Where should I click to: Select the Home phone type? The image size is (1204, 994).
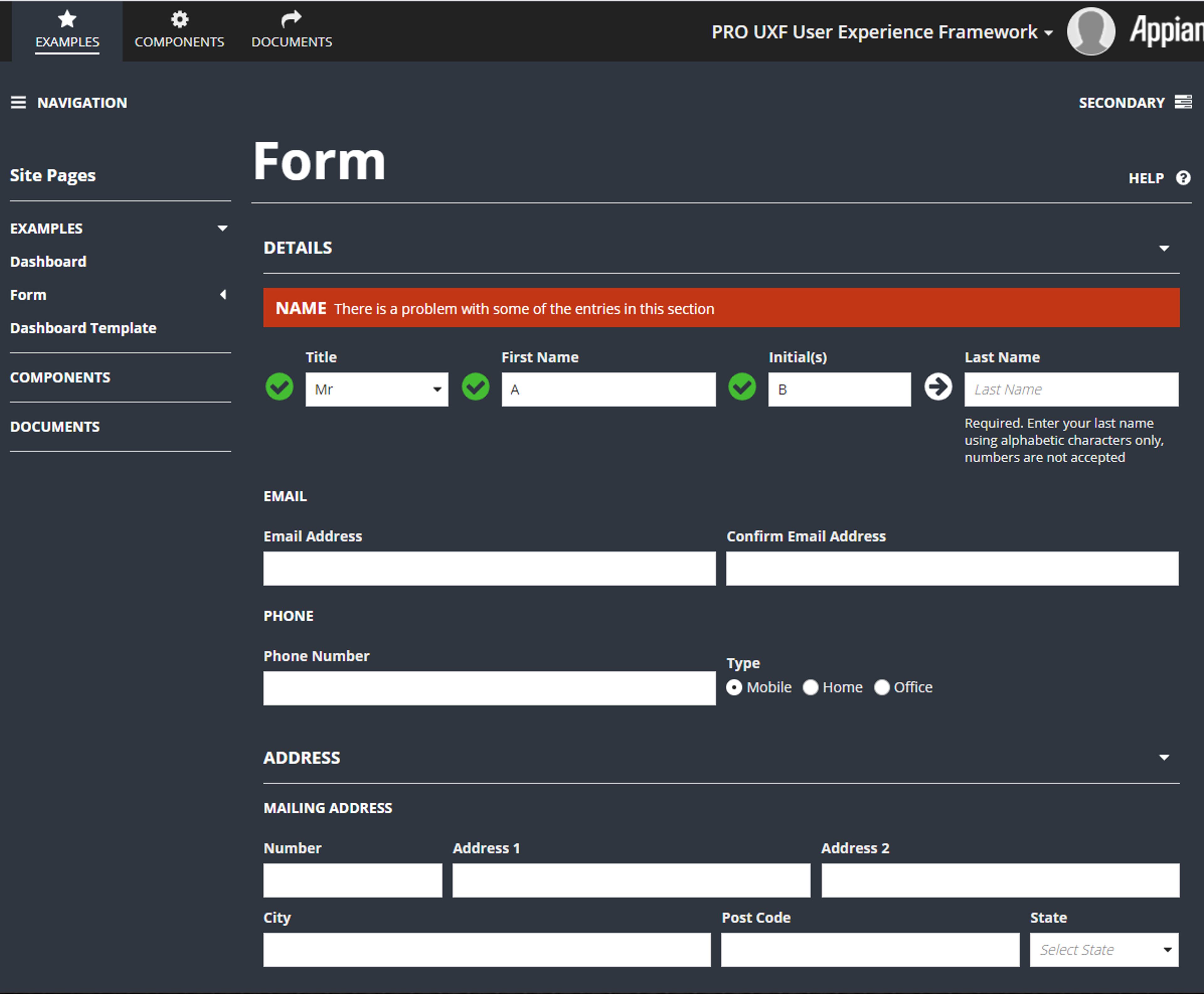[810, 687]
